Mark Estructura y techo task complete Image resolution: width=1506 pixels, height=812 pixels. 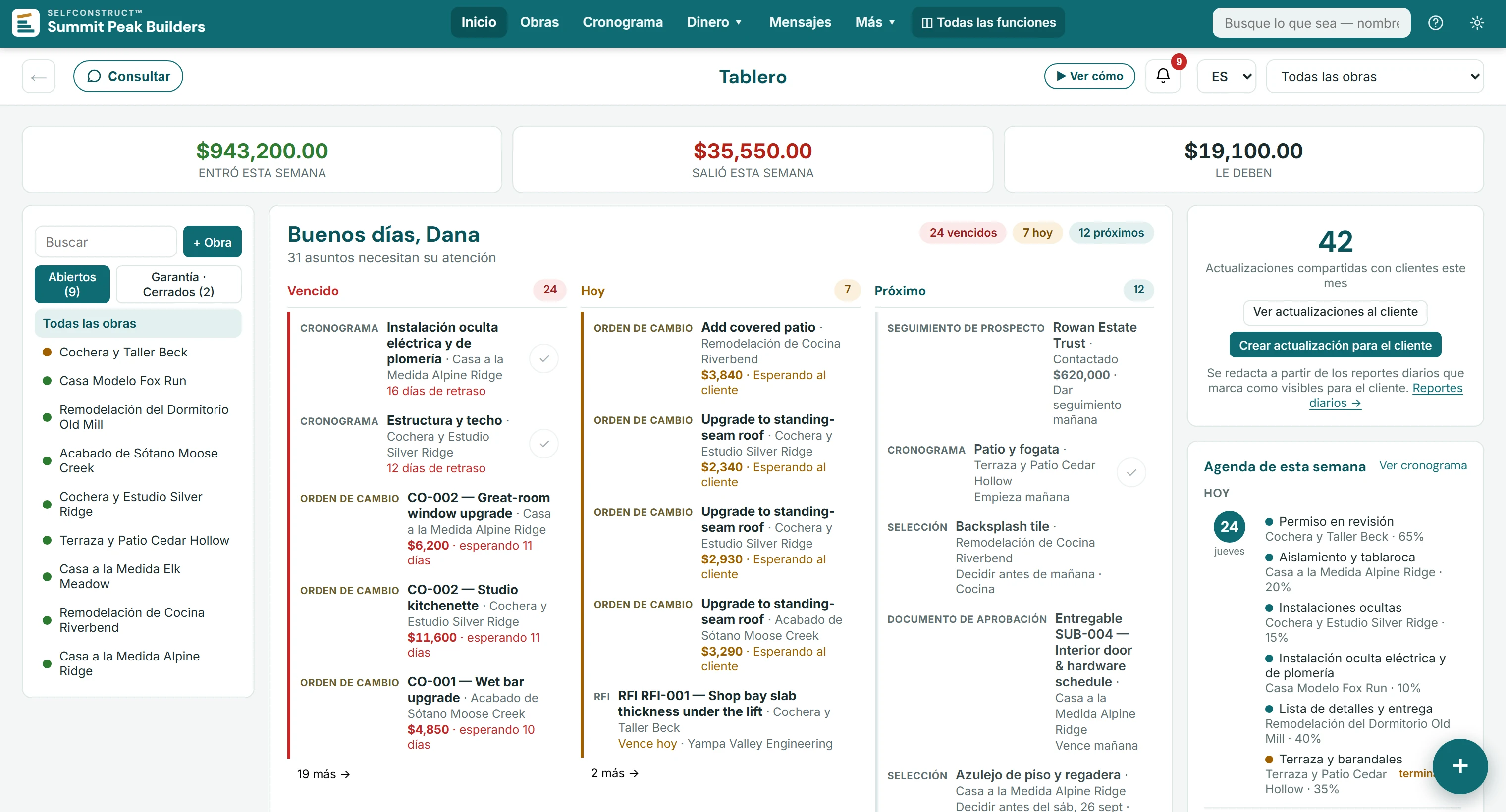tap(544, 444)
